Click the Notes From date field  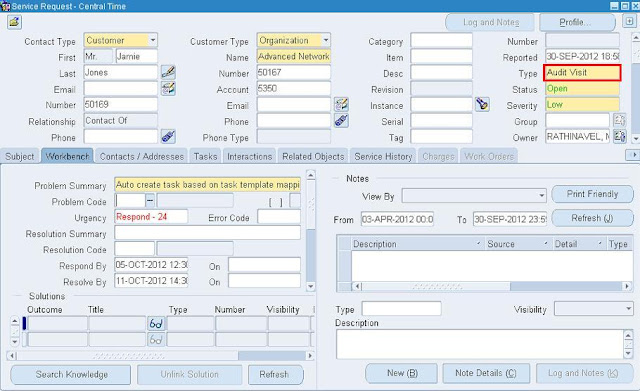click(397, 219)
